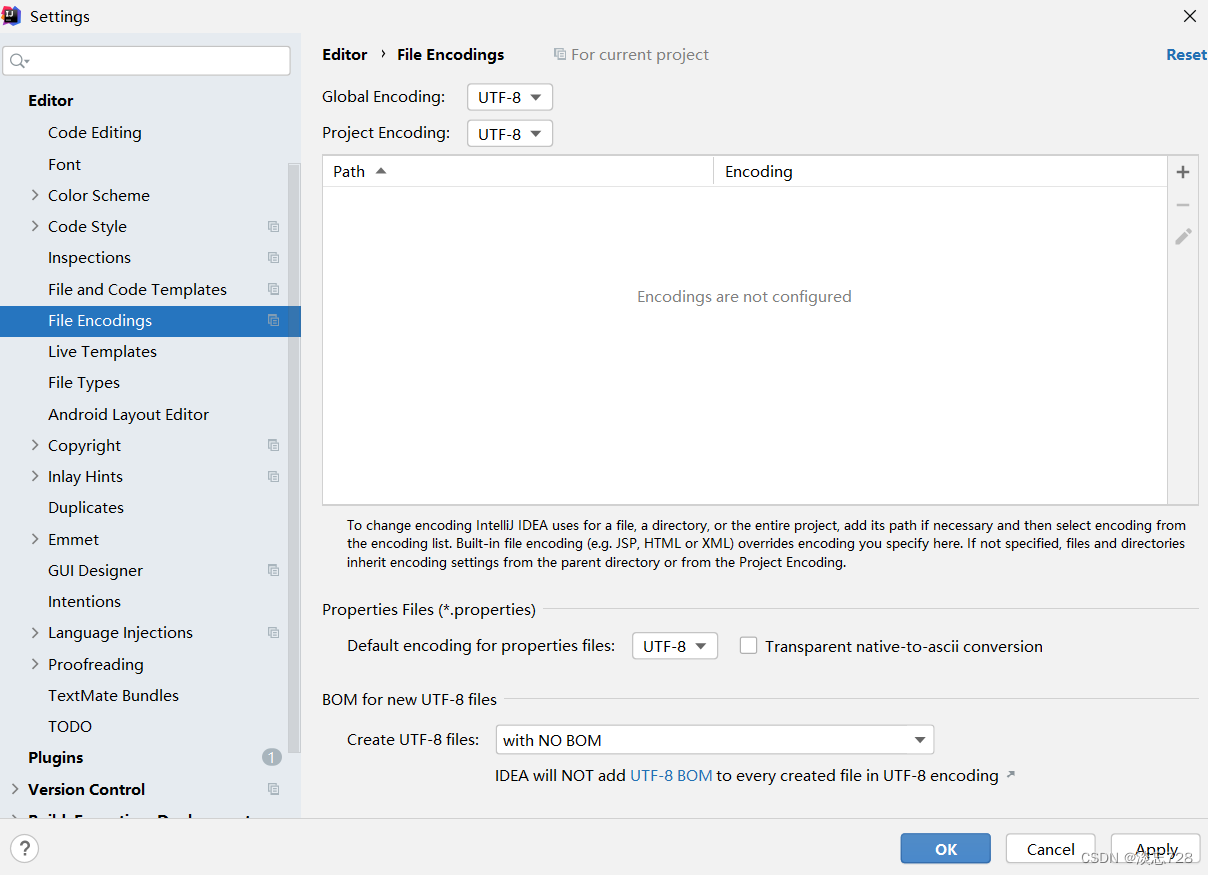Open the Create UTF-8 files dropdown
Viewport: 1208px width, 875px height.
coord(715,740)
